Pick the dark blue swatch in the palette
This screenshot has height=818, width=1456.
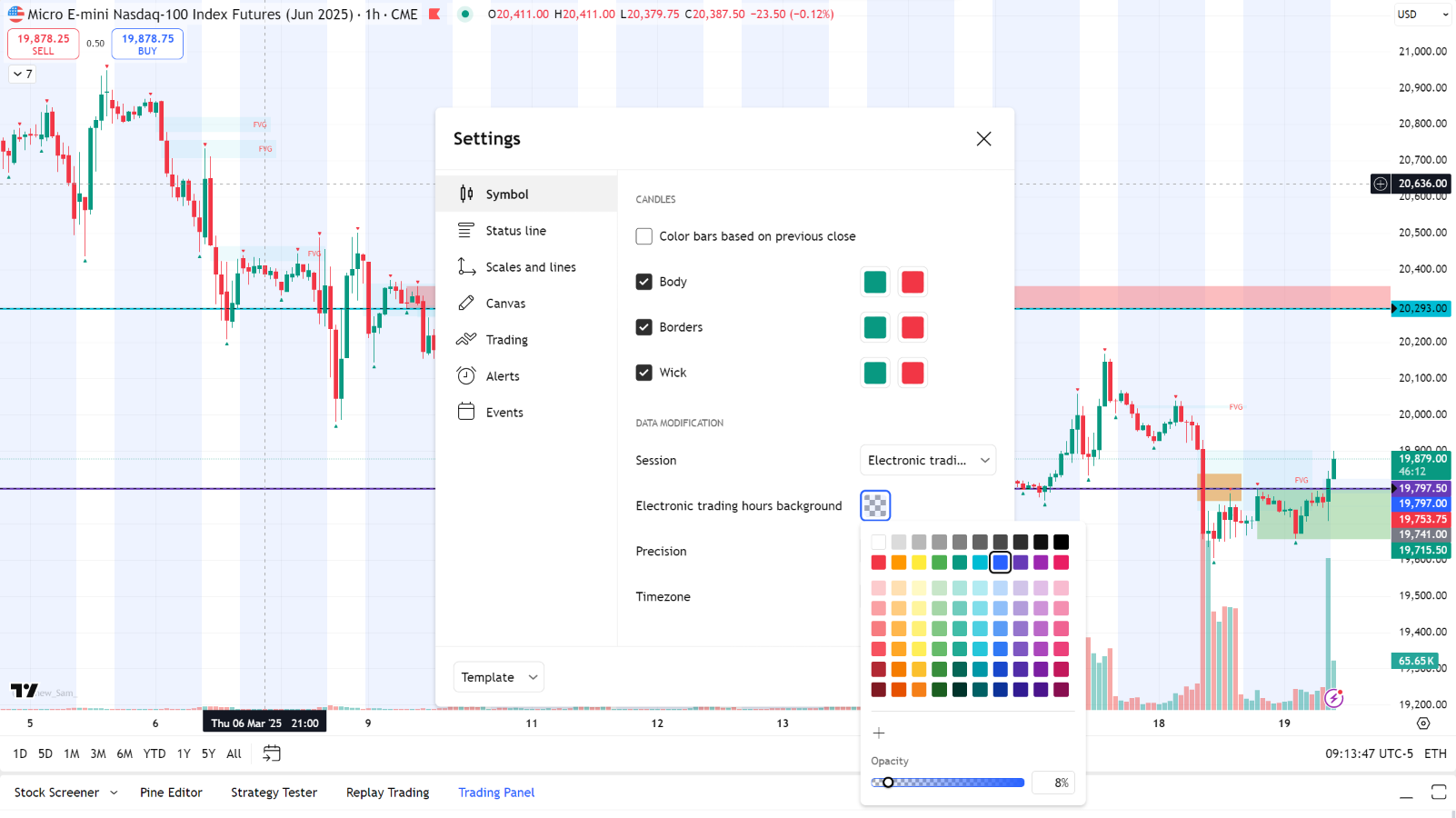tap(1000, 689)
